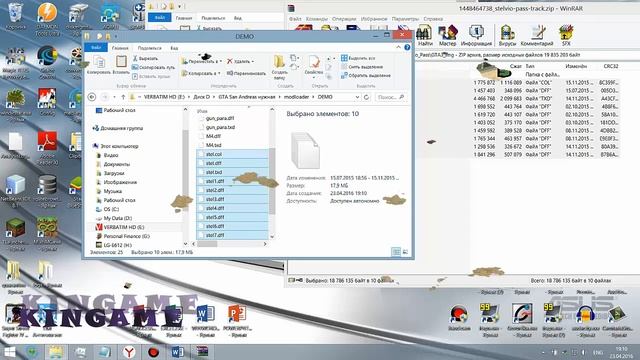Go up one folder level arrow

(x=123, y=97)
